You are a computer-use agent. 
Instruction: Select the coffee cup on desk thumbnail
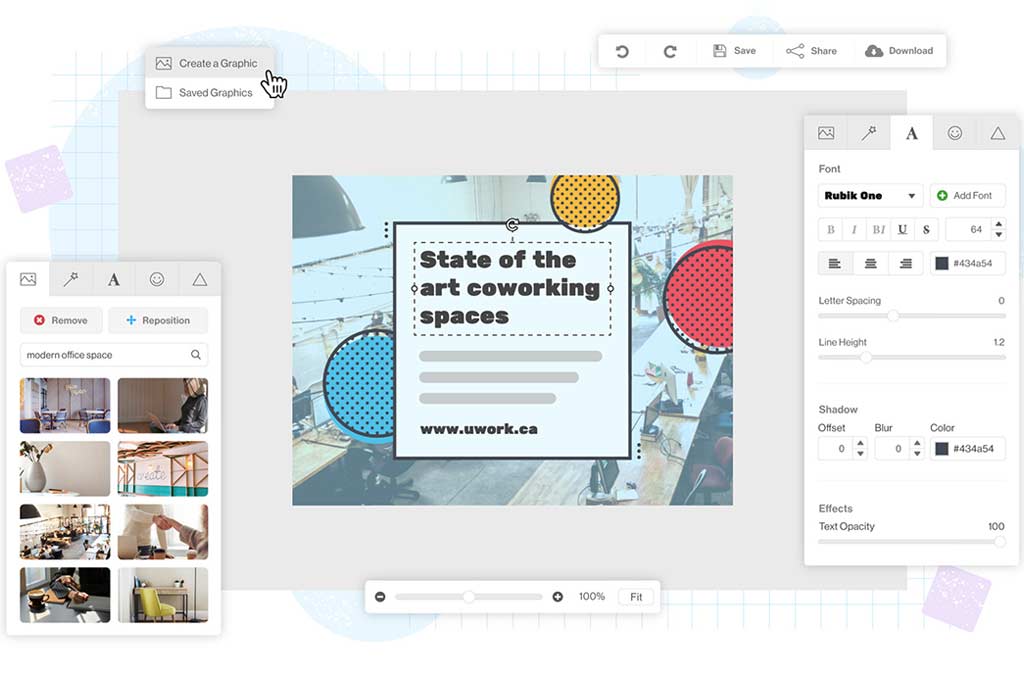click(x=65, y=594)
